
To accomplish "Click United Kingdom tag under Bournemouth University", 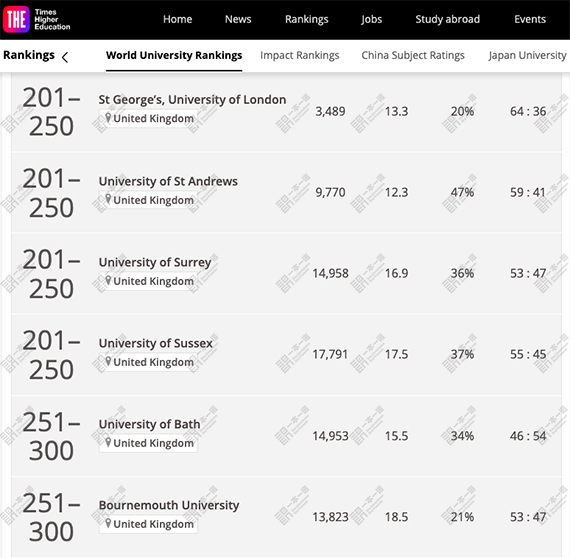I will click(148, 524).
